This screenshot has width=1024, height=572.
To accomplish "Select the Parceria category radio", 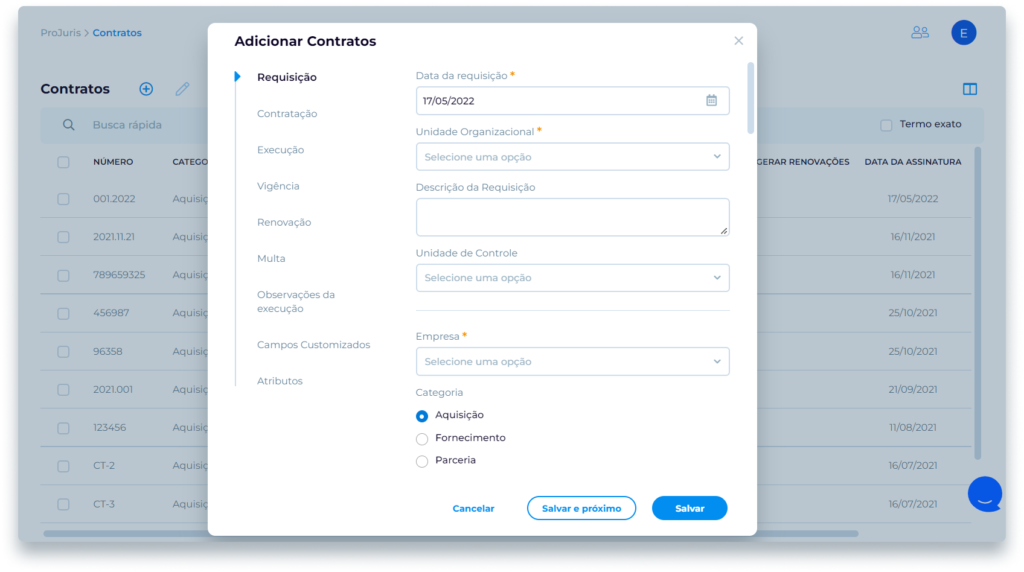I will [422, 461].
